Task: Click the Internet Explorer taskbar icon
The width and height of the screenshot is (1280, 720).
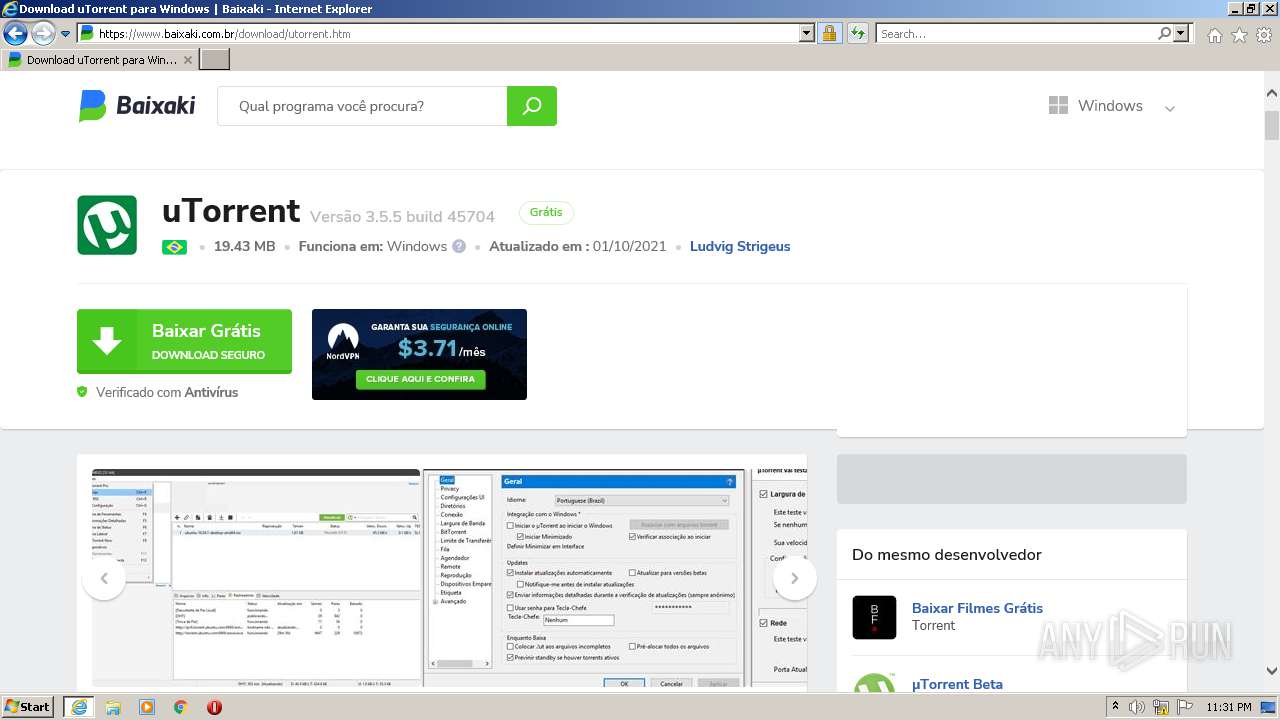Action: 78,707
